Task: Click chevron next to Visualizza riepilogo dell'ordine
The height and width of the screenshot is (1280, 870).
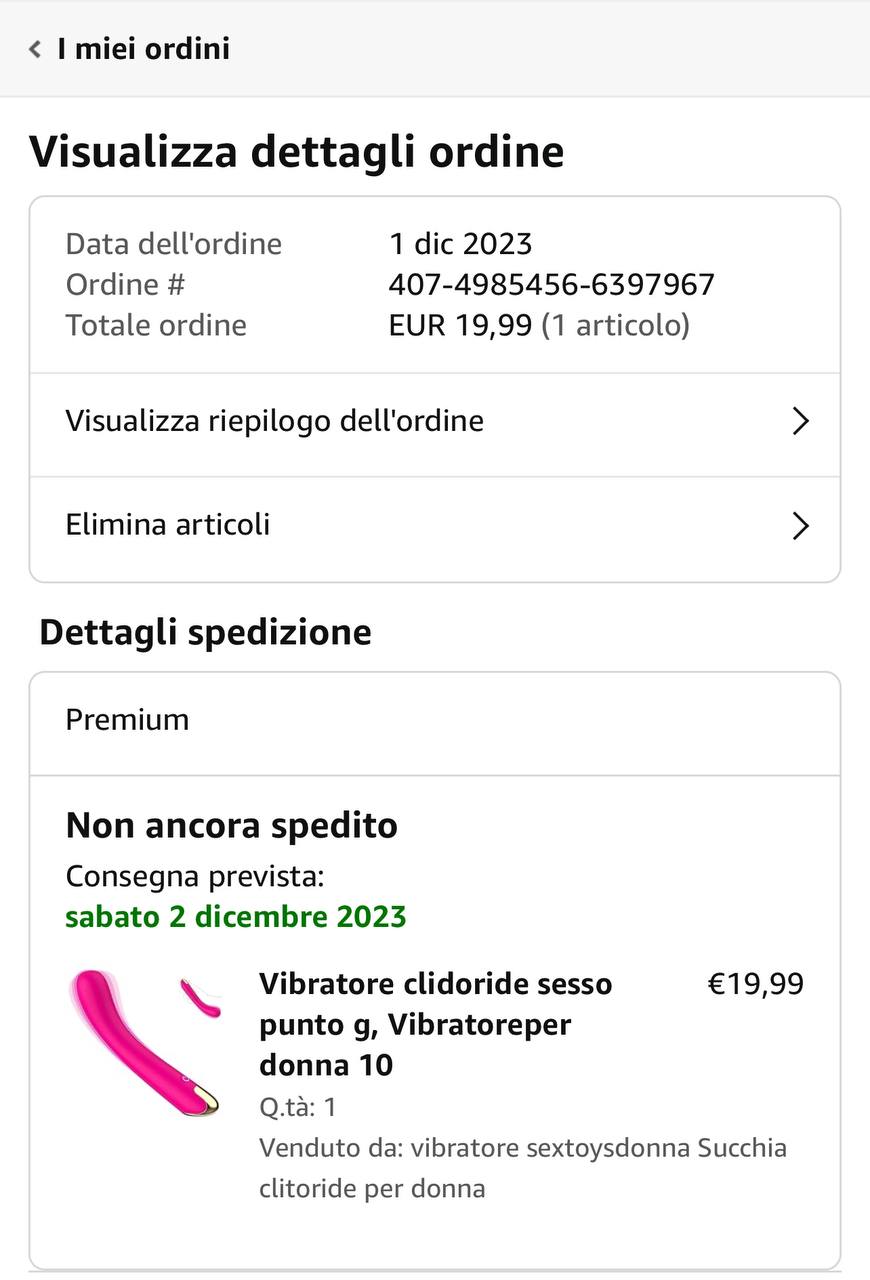Action: [800, 421]
